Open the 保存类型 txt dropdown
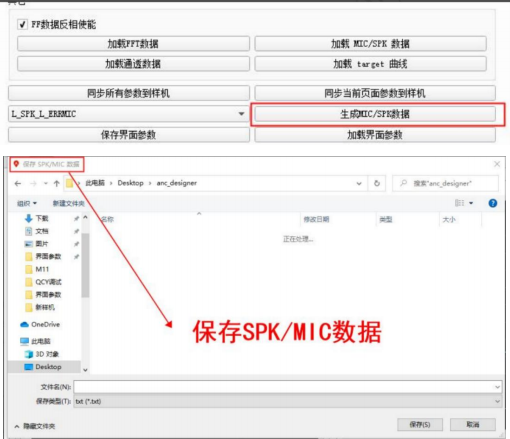Screen dimensions: 510x439 click(x=287, y=401)
